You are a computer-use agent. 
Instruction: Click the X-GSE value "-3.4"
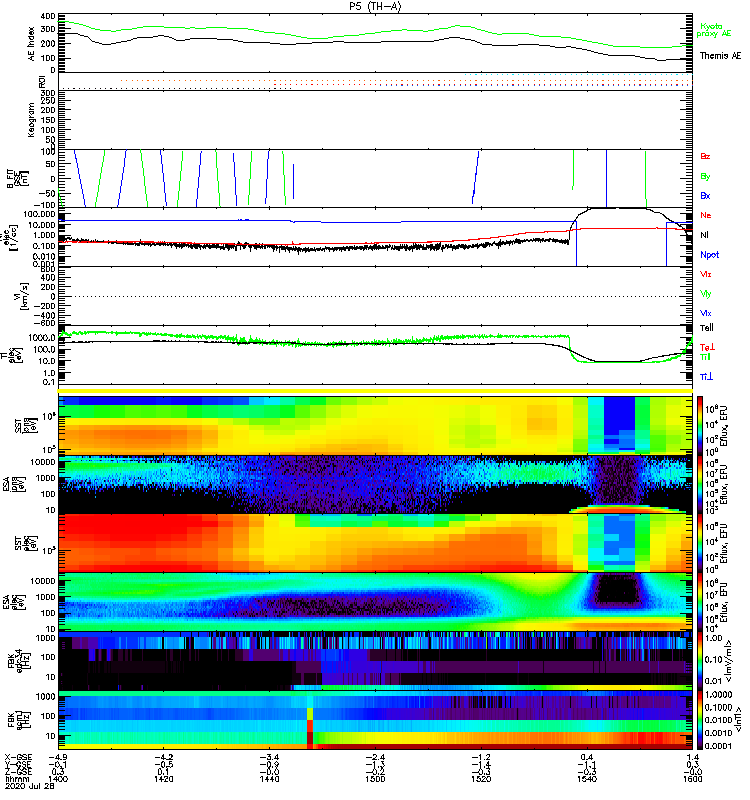tap(269, 757)
